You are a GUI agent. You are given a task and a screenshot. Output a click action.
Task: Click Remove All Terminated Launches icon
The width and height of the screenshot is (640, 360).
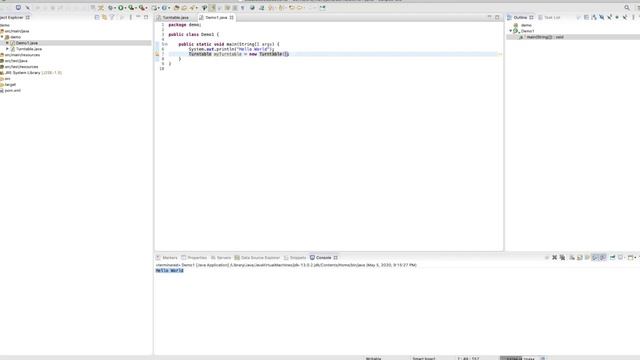click(x=562, y=258)
